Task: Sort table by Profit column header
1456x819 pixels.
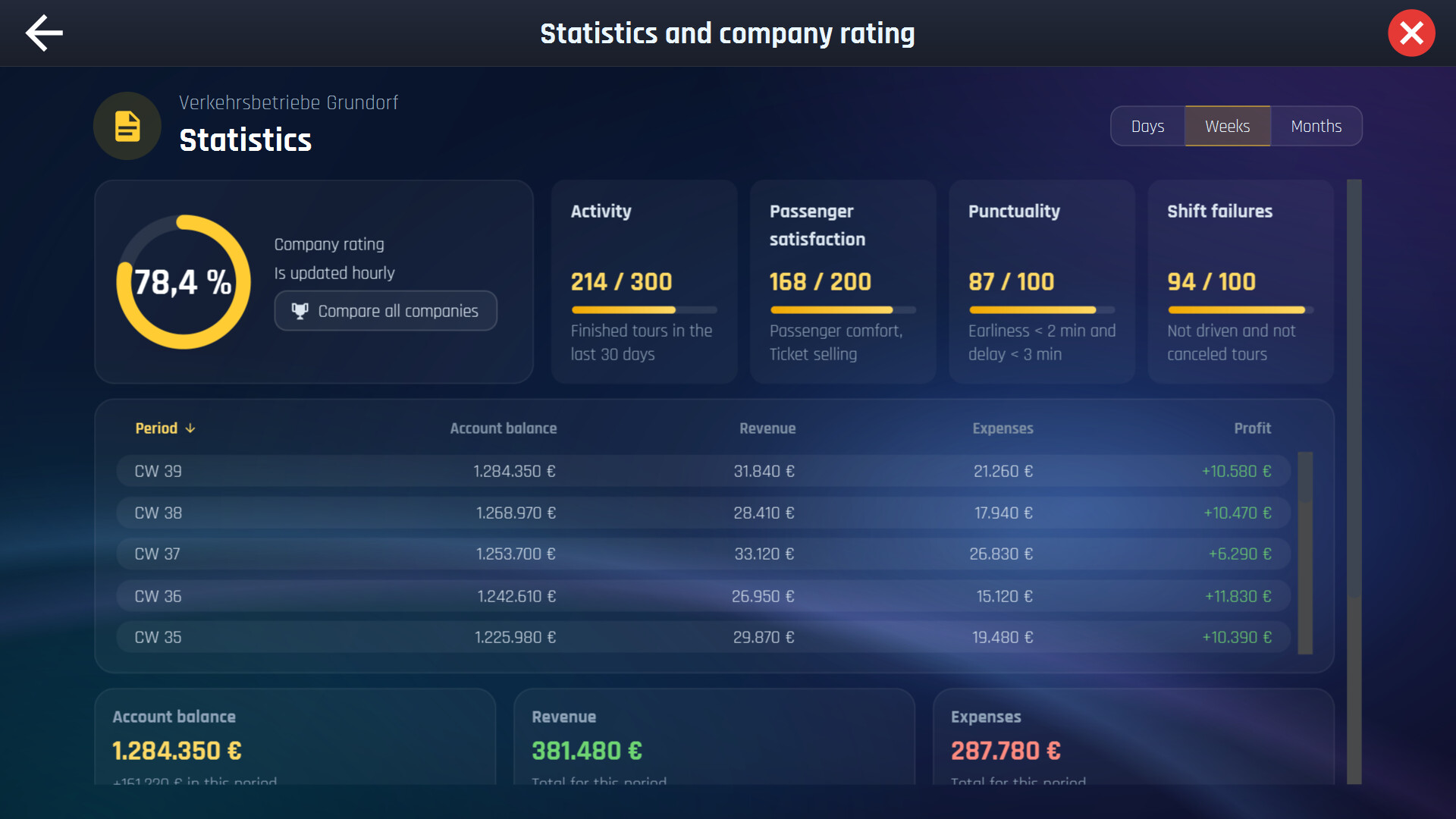Action: click(x=1252, y=428)
